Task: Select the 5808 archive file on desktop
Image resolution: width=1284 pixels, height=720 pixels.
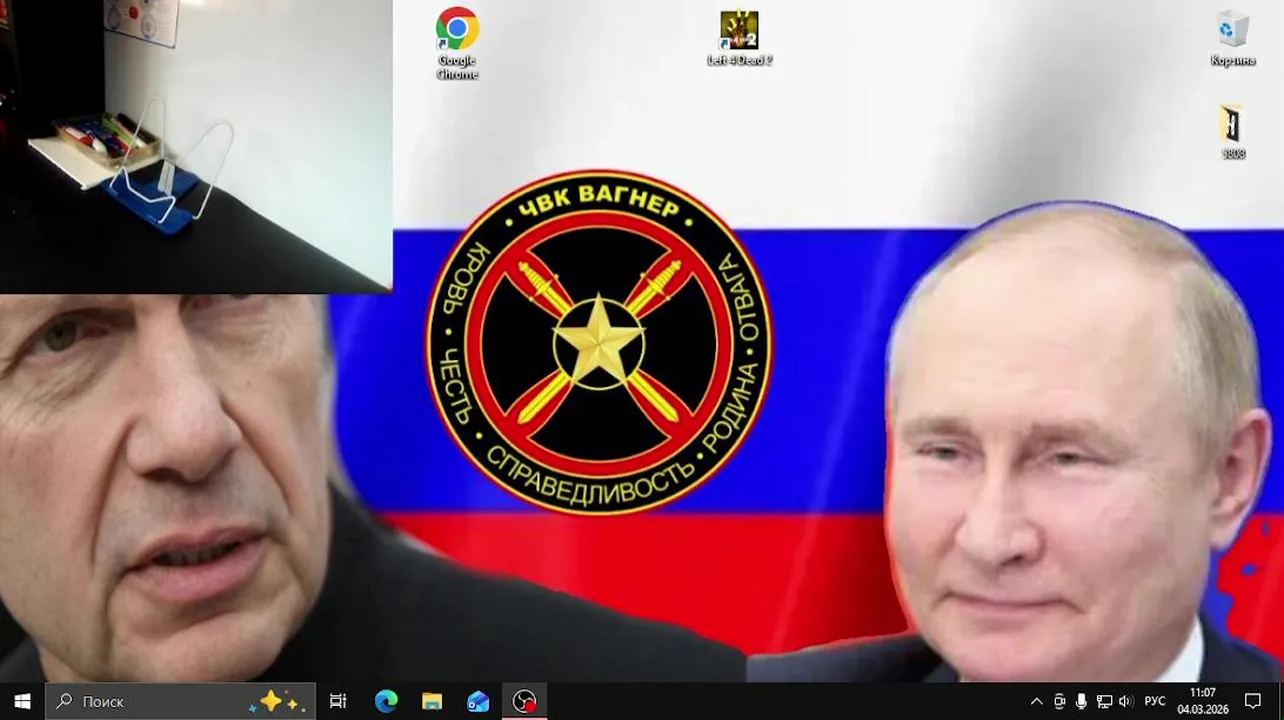Action: [1232, 132]
